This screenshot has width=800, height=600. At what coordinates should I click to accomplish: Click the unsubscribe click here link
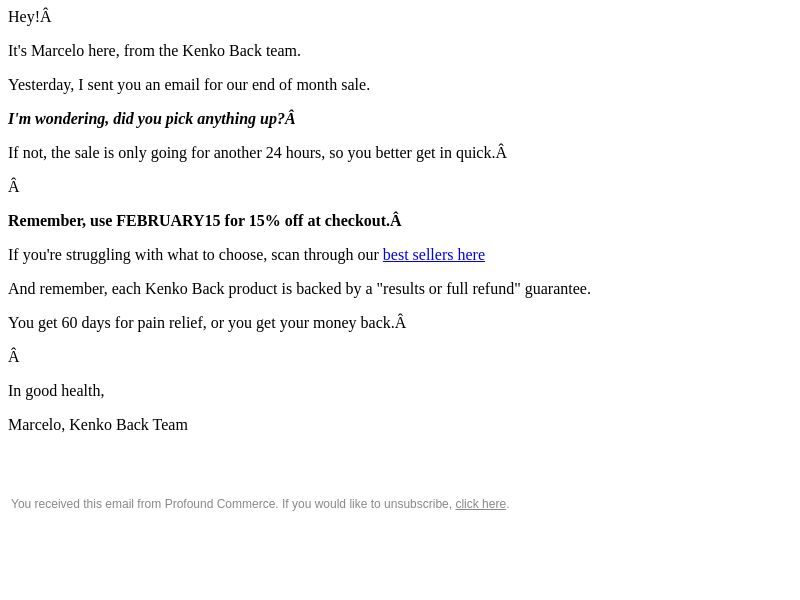tap(481, 504)
